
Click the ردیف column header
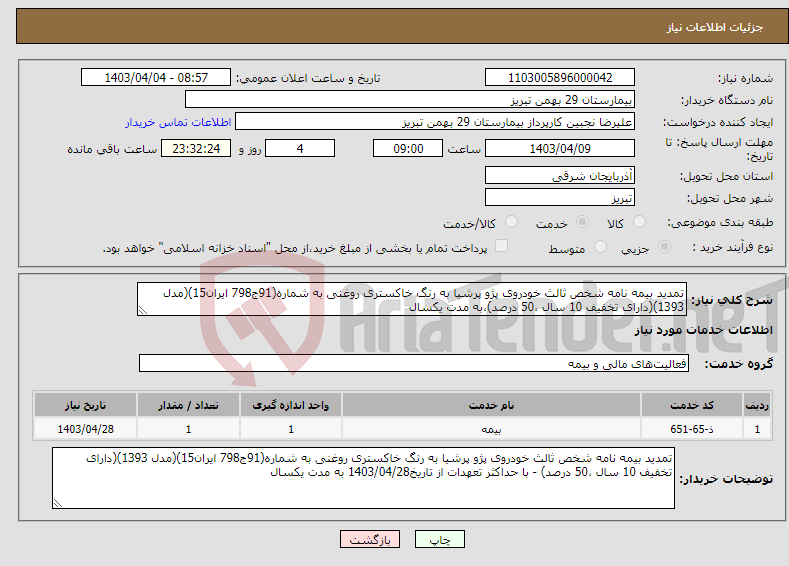coord(757,405)
